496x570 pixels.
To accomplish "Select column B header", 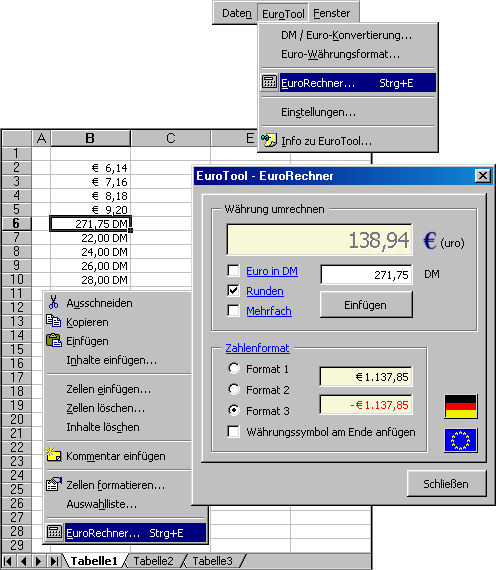I will [90, 139].
